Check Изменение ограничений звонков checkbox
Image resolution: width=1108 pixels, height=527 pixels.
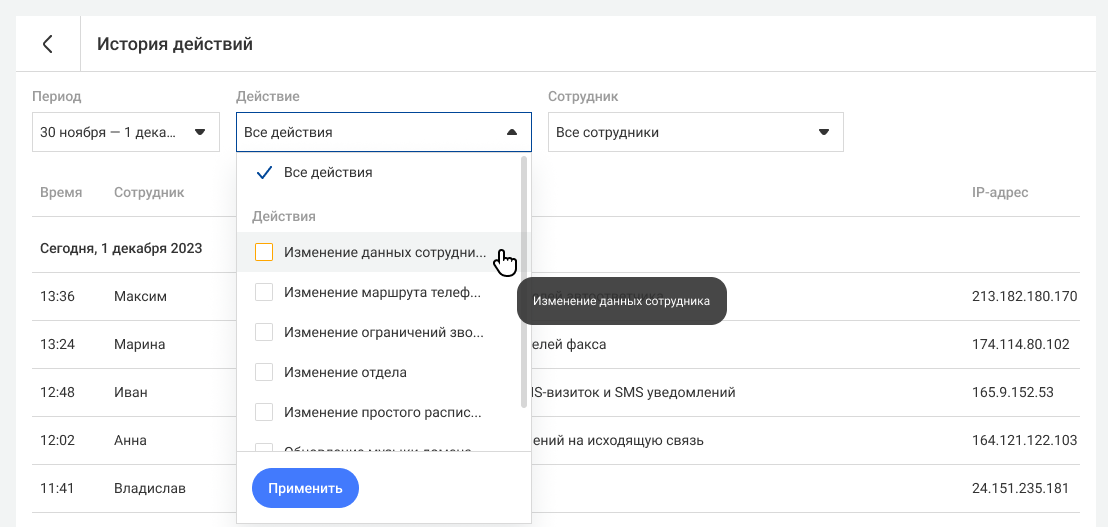[264, 332]
